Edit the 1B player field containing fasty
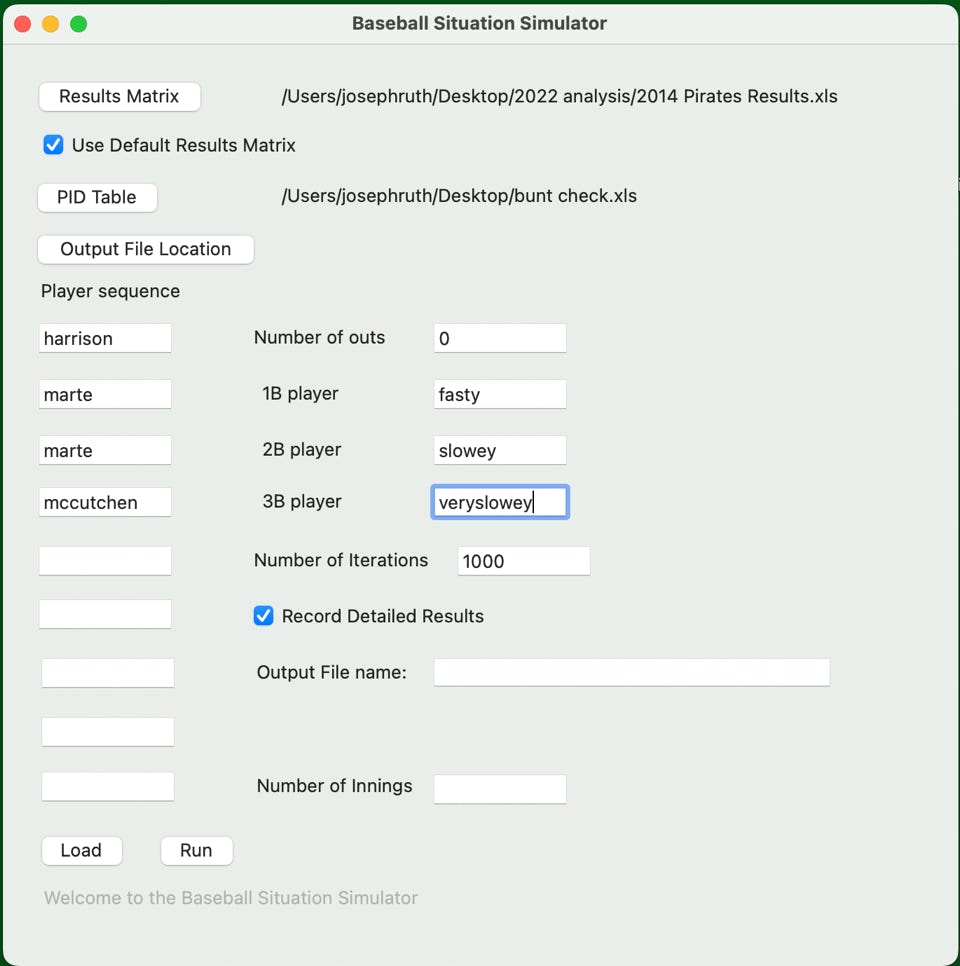The height and width of the screenshot is (966, 960). coord(500,394)
